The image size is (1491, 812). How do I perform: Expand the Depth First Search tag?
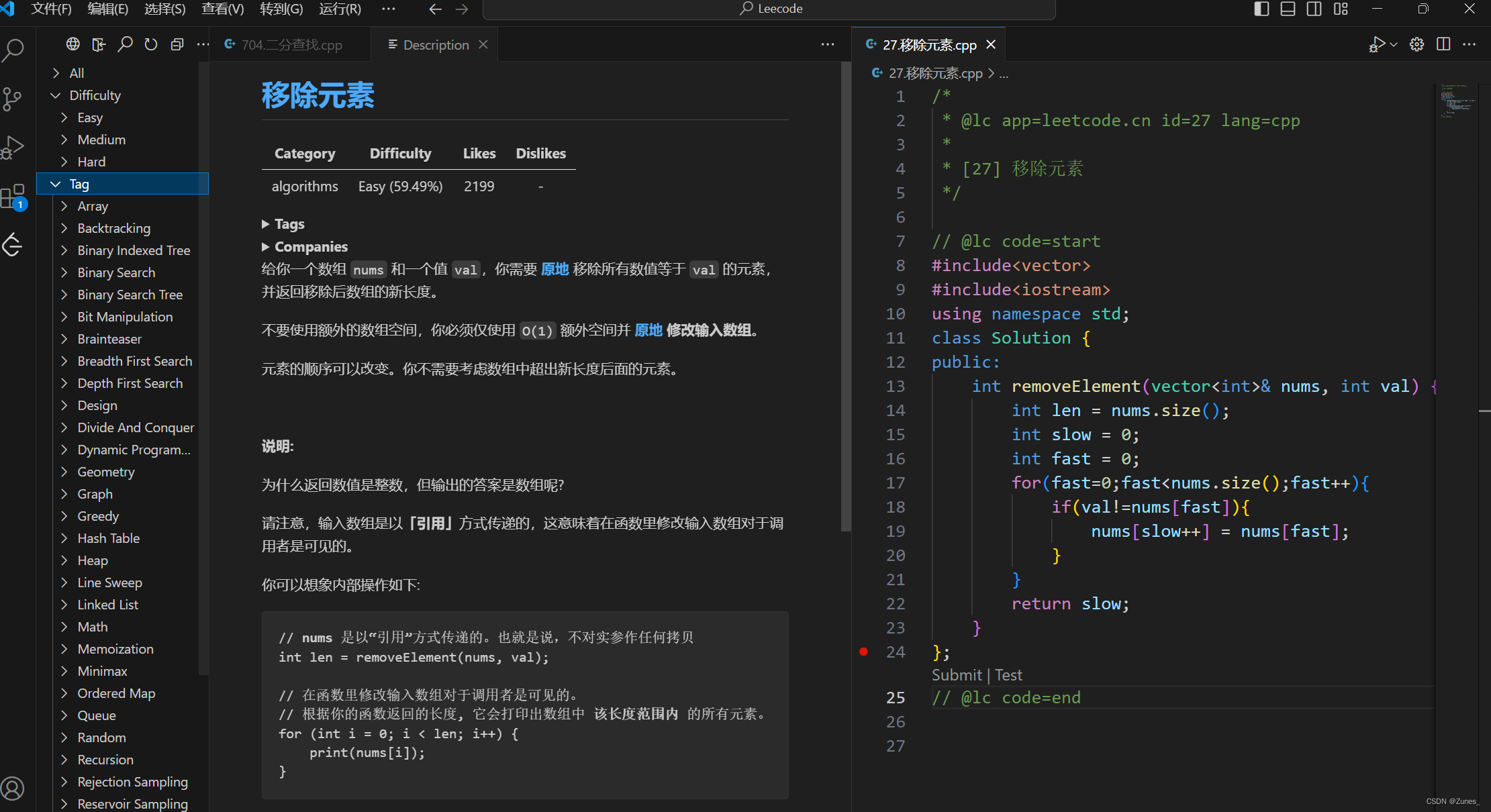(x=121, y=383)
